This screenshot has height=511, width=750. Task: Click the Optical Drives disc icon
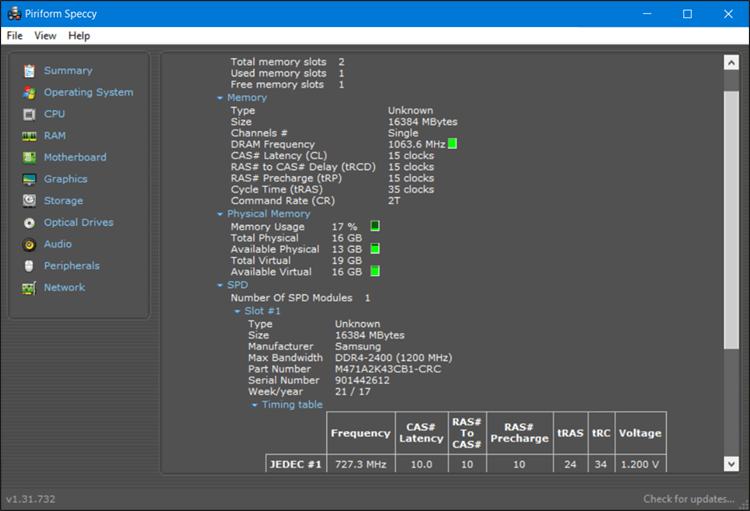[29, 223]
